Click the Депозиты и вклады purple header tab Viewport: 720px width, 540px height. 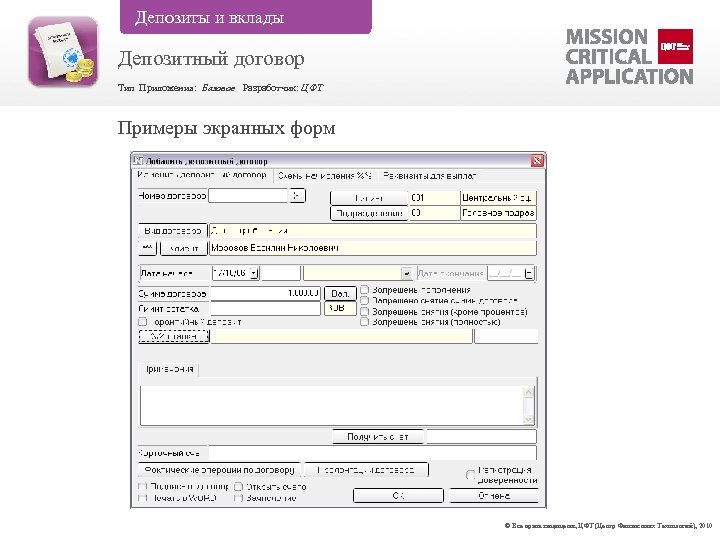(246, 17)
